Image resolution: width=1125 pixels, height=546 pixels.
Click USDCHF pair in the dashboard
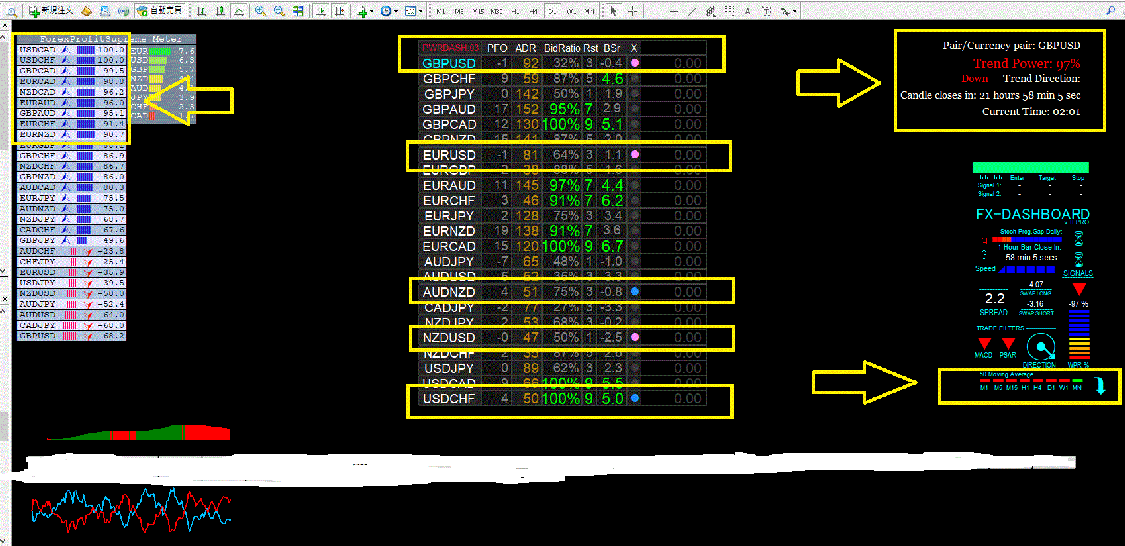pyautogui.click(x=449, y=398)
